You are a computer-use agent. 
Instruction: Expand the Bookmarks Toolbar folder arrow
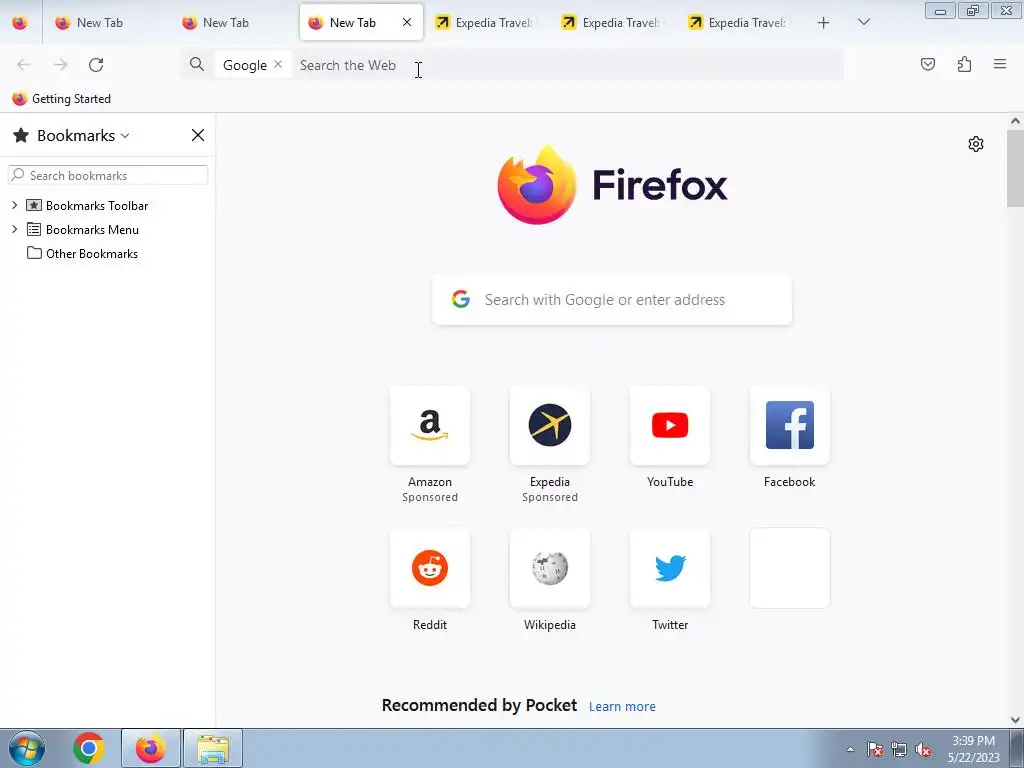pyautogui.click(x=14, y=205)
